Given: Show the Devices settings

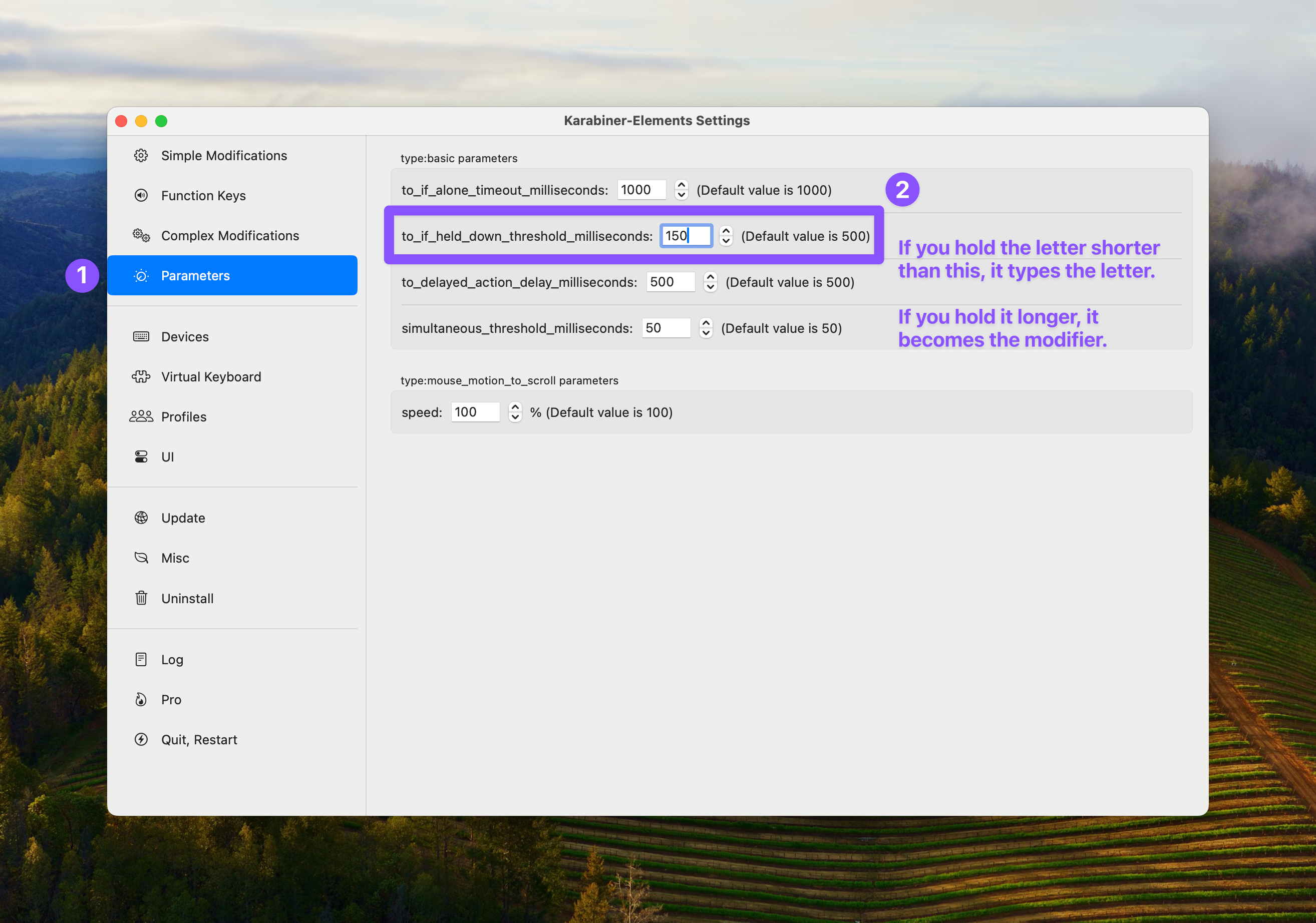Looking at the screenshot, I should (x=232, y=336).
